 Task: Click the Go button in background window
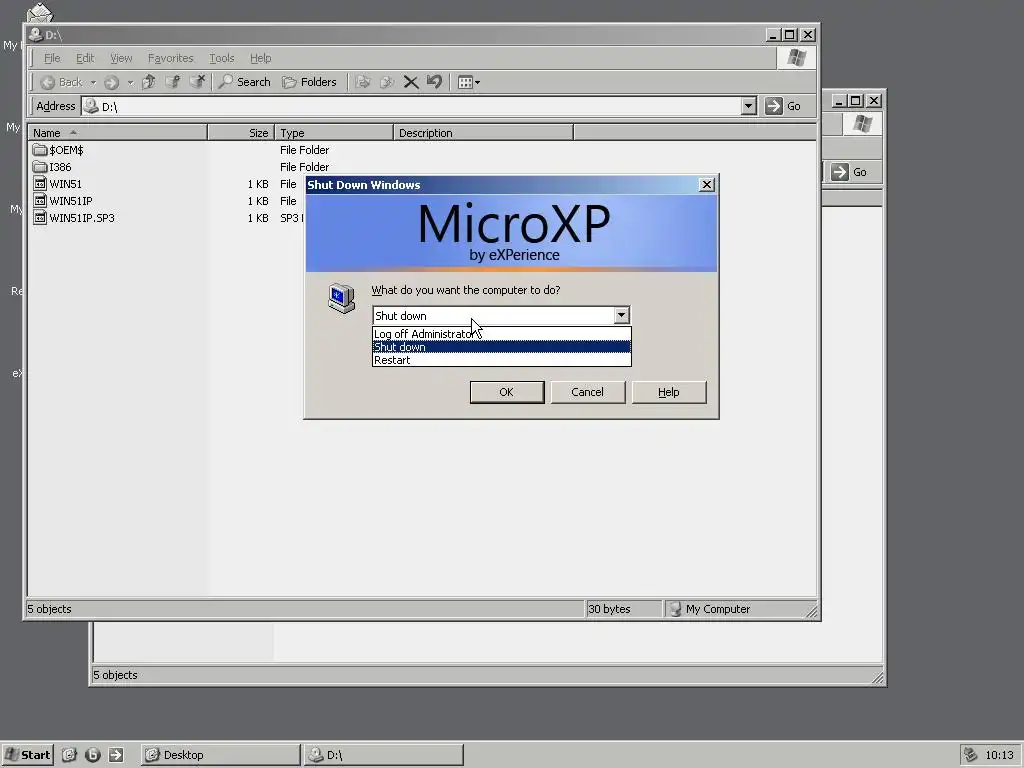849,172
